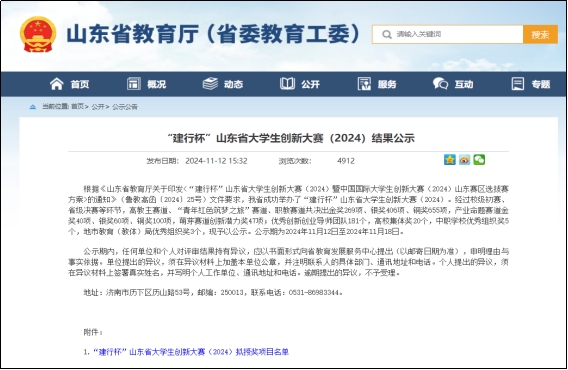The width and height of the screenshot is (568, 370).
Task: Click the 公开 open book icon
Action: [x=287, y=84]
